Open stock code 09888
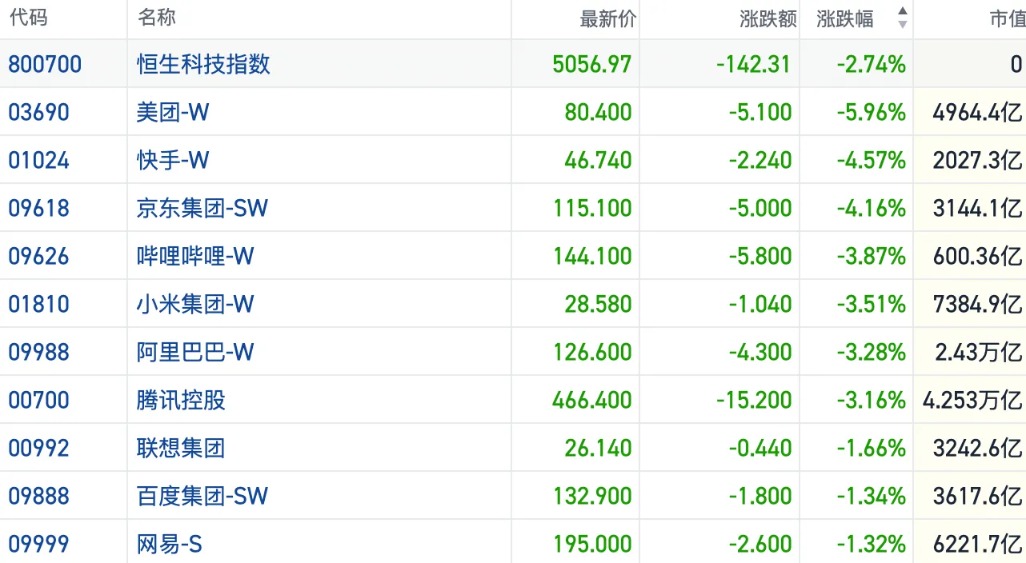Image resolution: width=1026 pixels, height=563 pixels. [x=39, y=496]
